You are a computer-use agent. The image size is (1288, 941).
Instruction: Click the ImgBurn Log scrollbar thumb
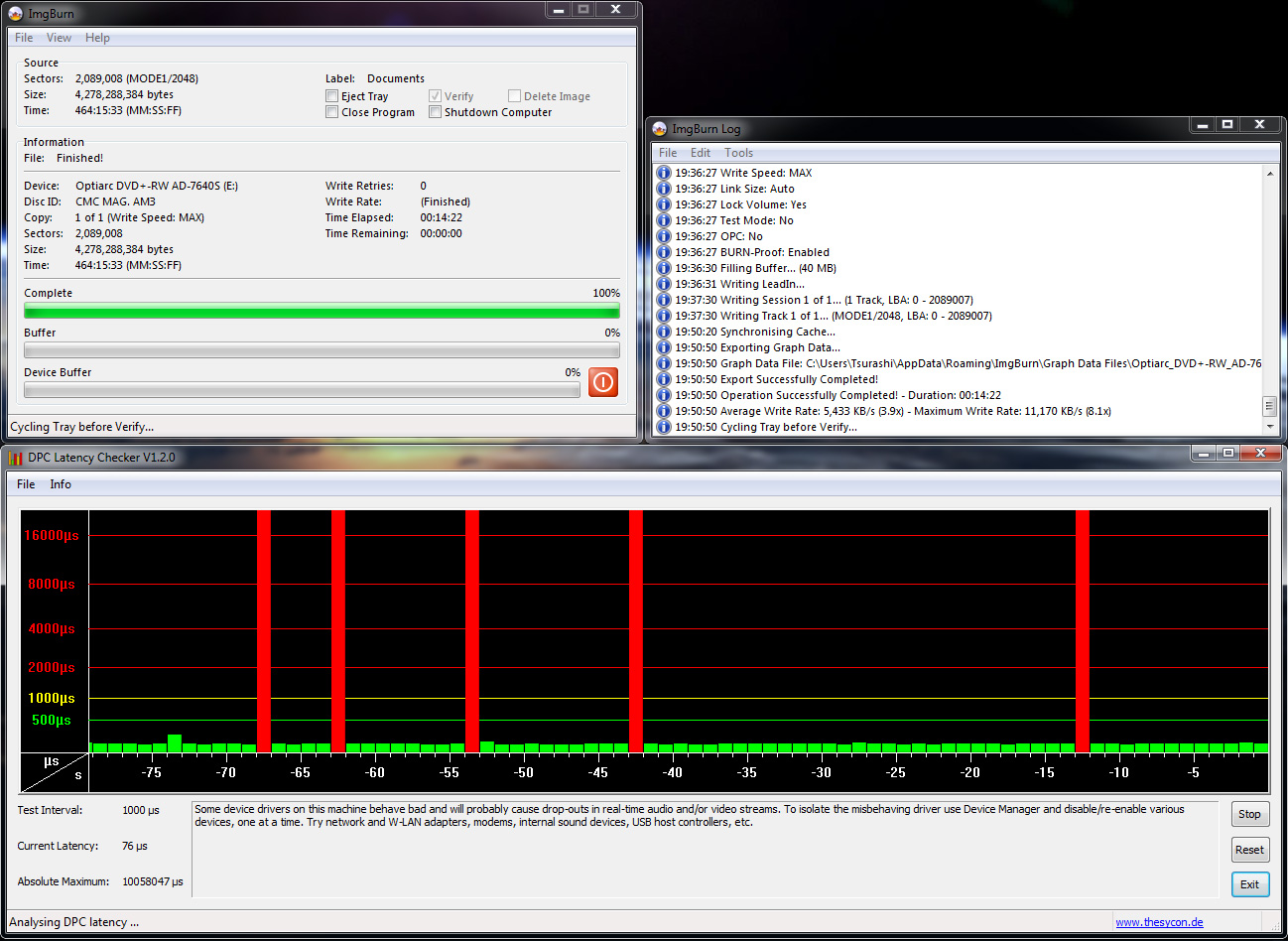pyautogui.click(x=1269, y=406)
